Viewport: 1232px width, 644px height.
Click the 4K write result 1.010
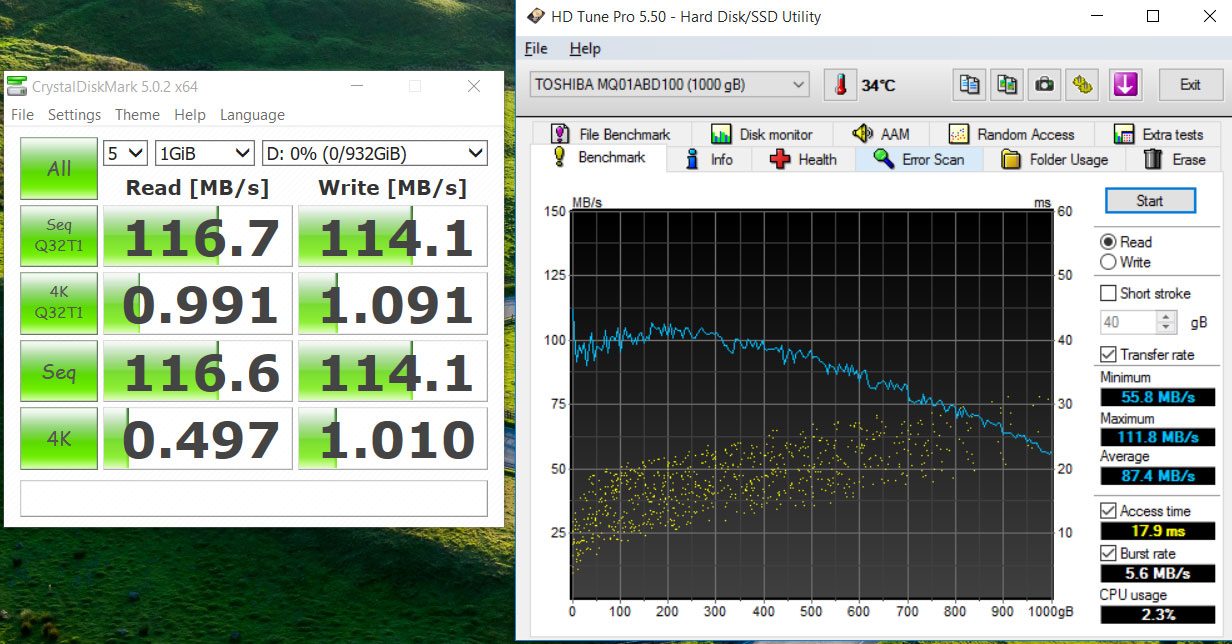[393, 439]
